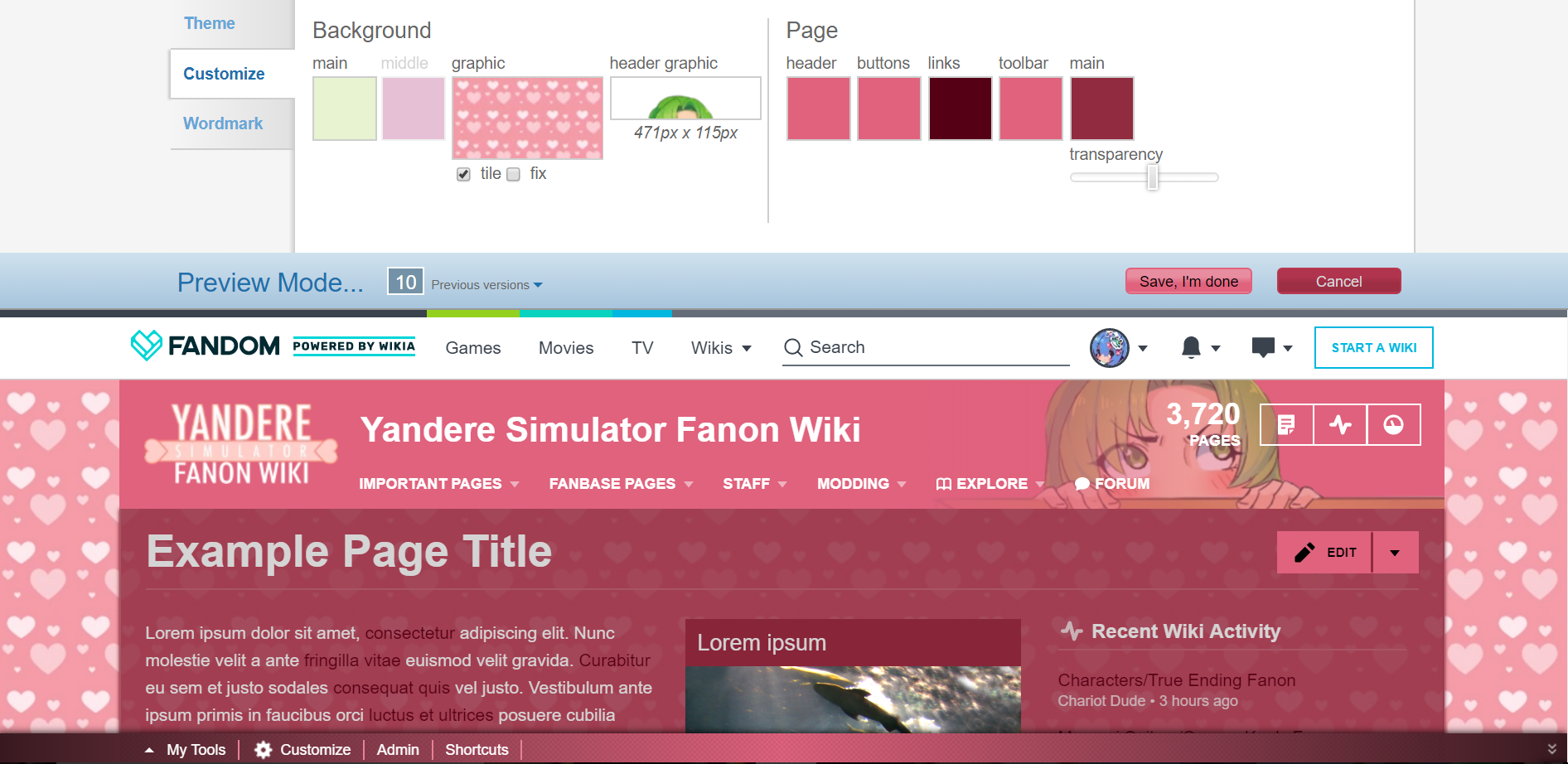
Task: Collapse the bottom toolbar chevron
Action: pyautogui.click(x=1551, y=748)
